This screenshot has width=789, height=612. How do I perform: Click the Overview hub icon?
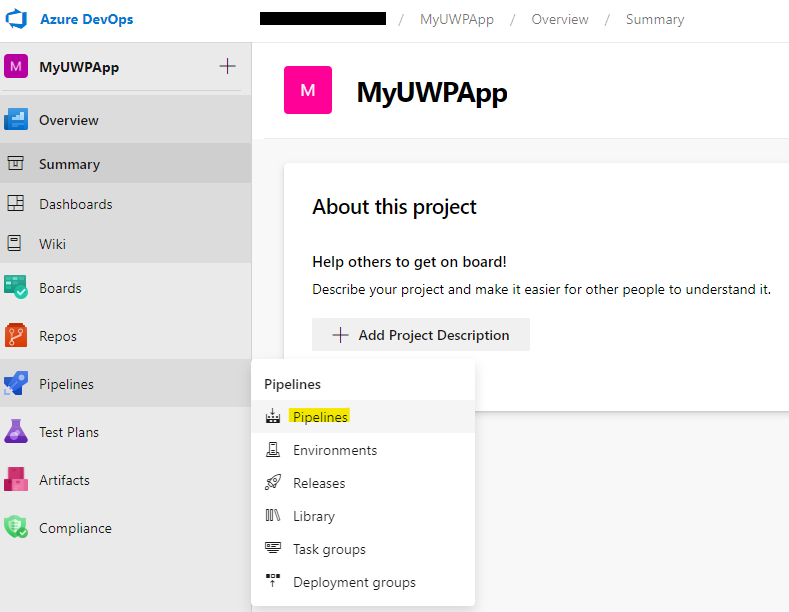(x=16, y=120)
